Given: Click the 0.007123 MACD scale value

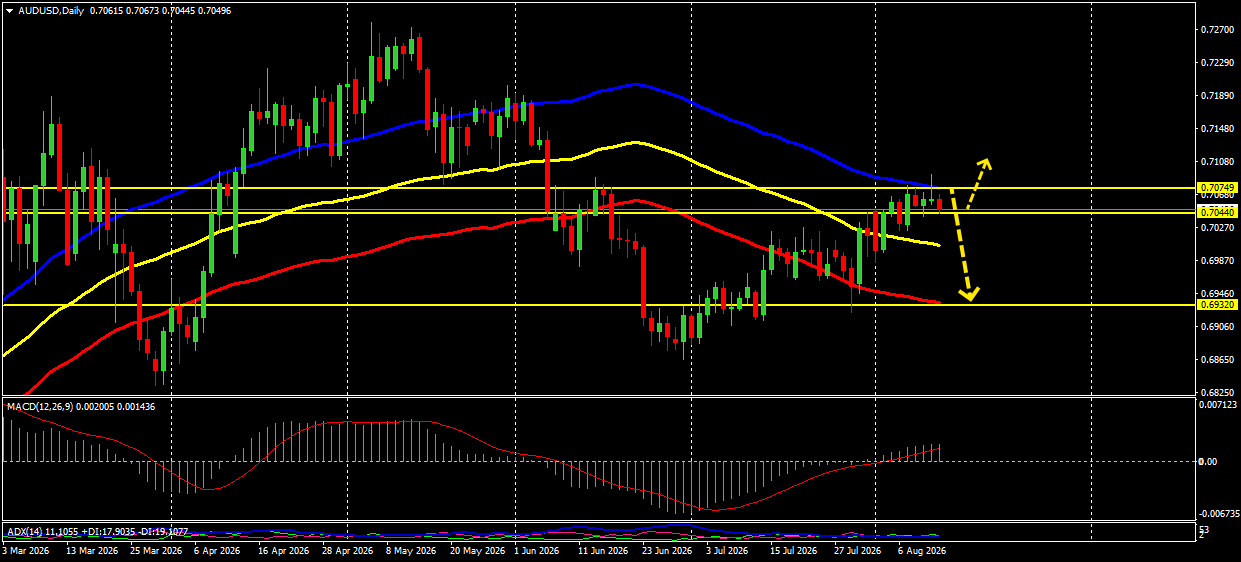Looking at the screenshot, I should tap(1220, 404).
